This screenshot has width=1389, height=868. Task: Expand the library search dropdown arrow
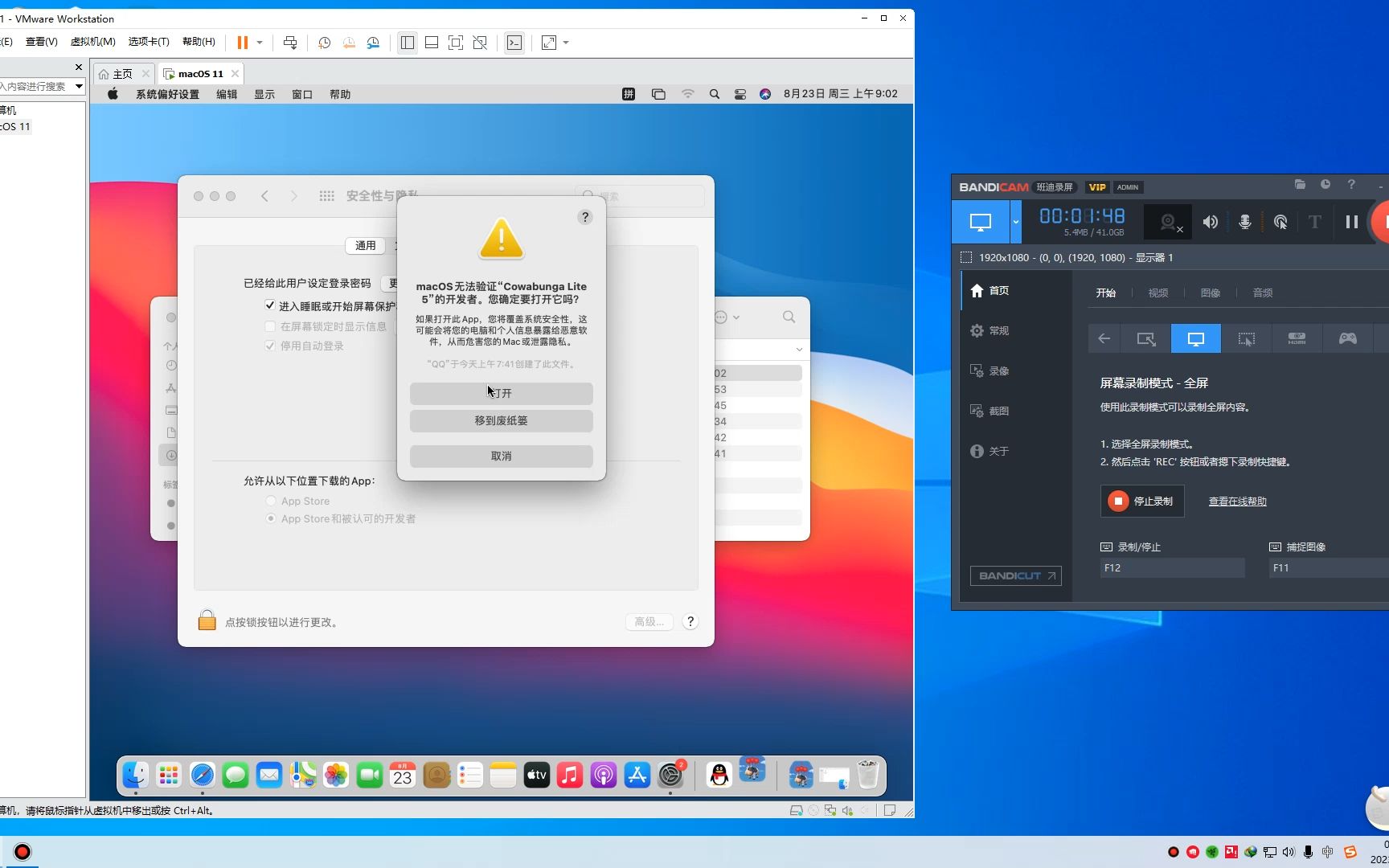pos(79,86)
